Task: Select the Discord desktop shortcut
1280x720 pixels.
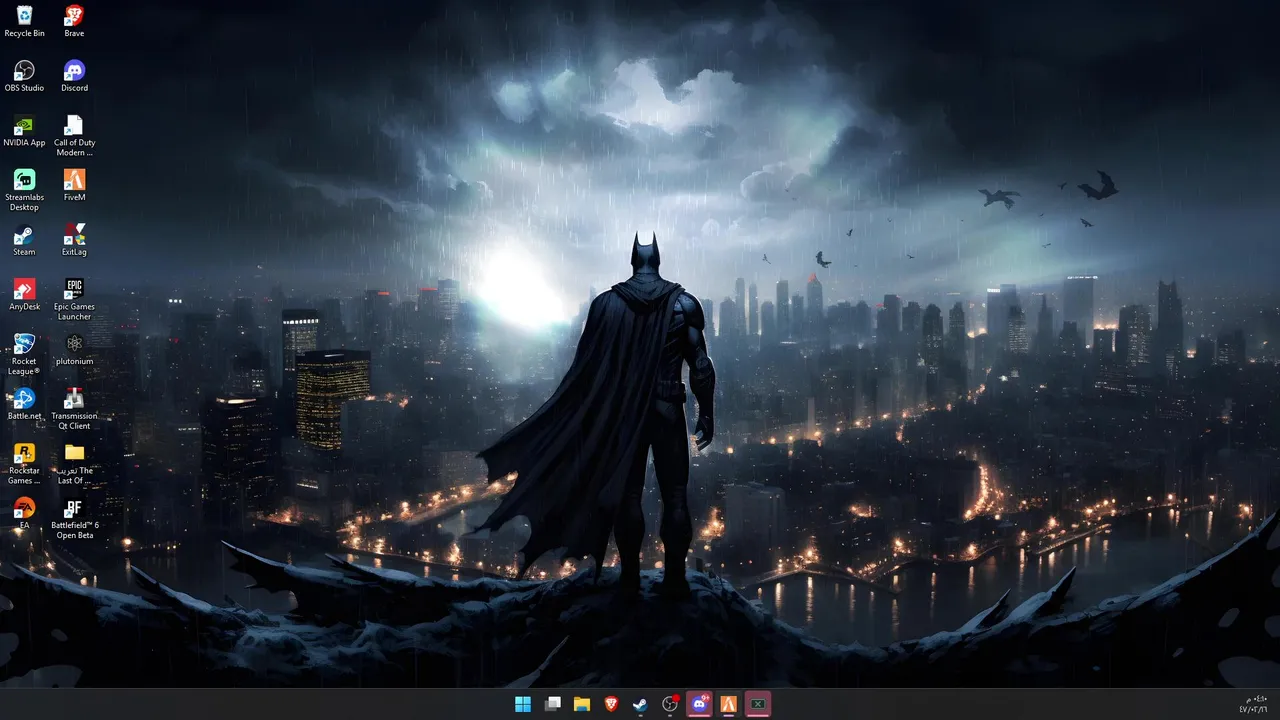Action: coord(74,76)
